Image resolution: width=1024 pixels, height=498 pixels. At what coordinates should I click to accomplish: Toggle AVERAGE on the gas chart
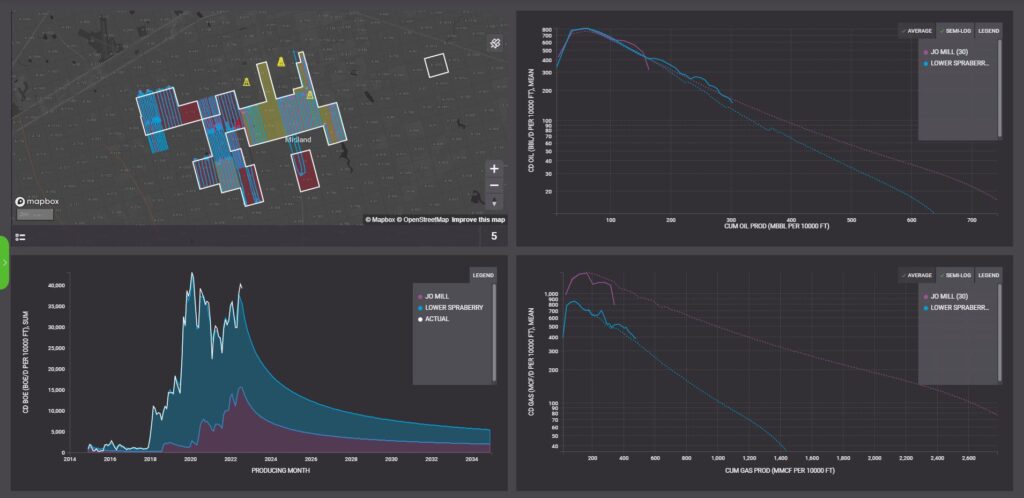[916, 275]
